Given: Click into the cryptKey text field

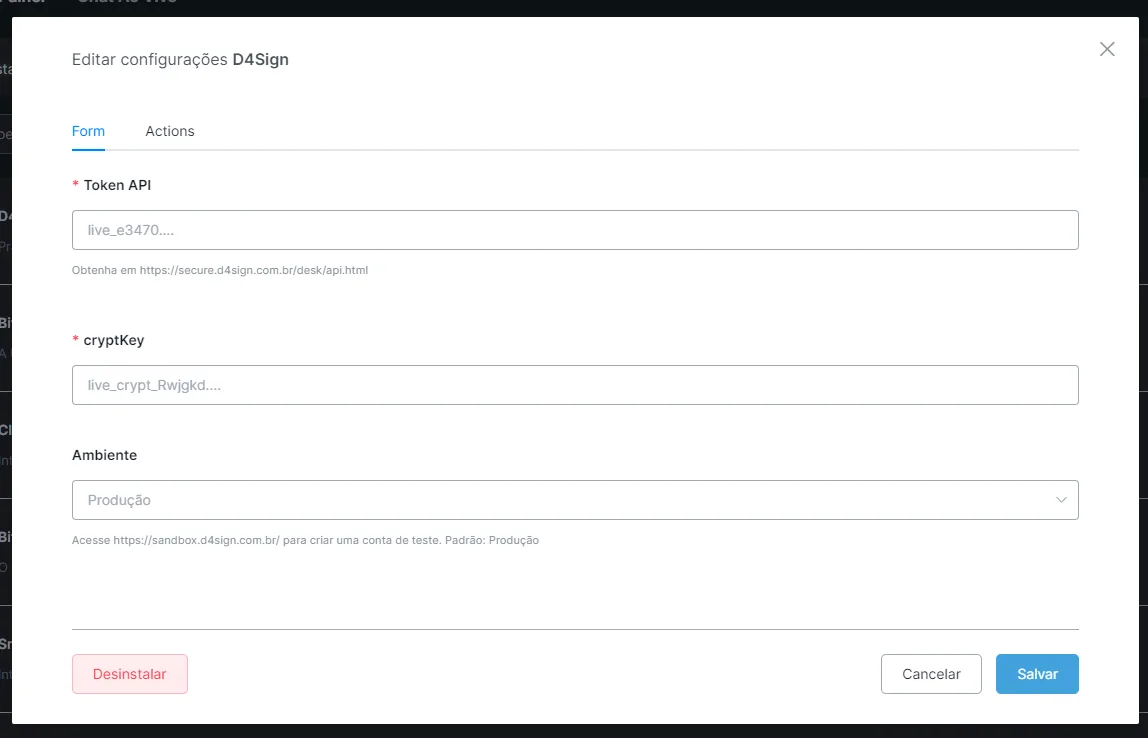Looking at the screenshot, I should pyautogui.click(x=575, y=385).
